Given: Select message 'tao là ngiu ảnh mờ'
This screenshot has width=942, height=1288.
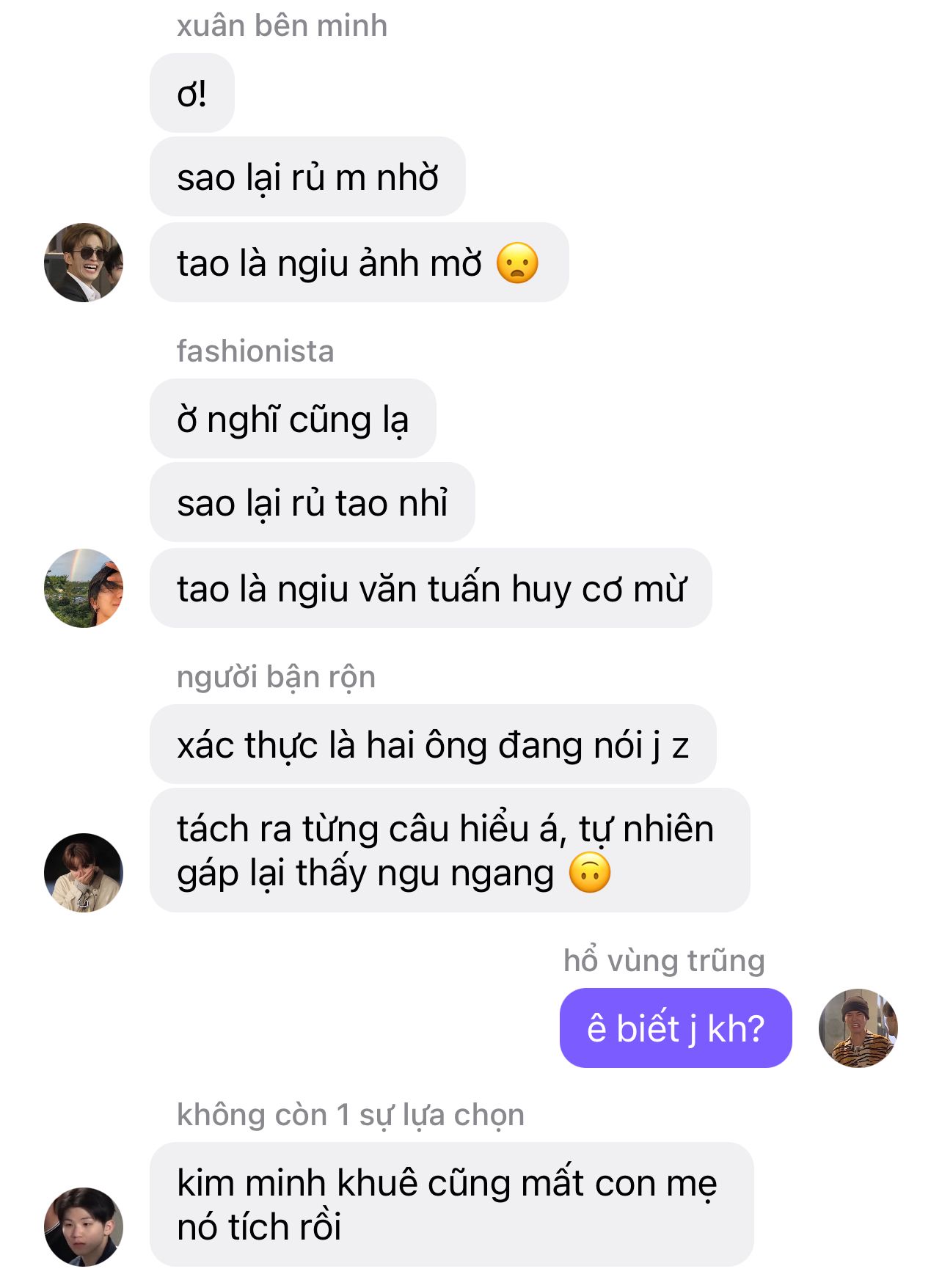Looking at the screenshot, I should click(x=359, y=263).
